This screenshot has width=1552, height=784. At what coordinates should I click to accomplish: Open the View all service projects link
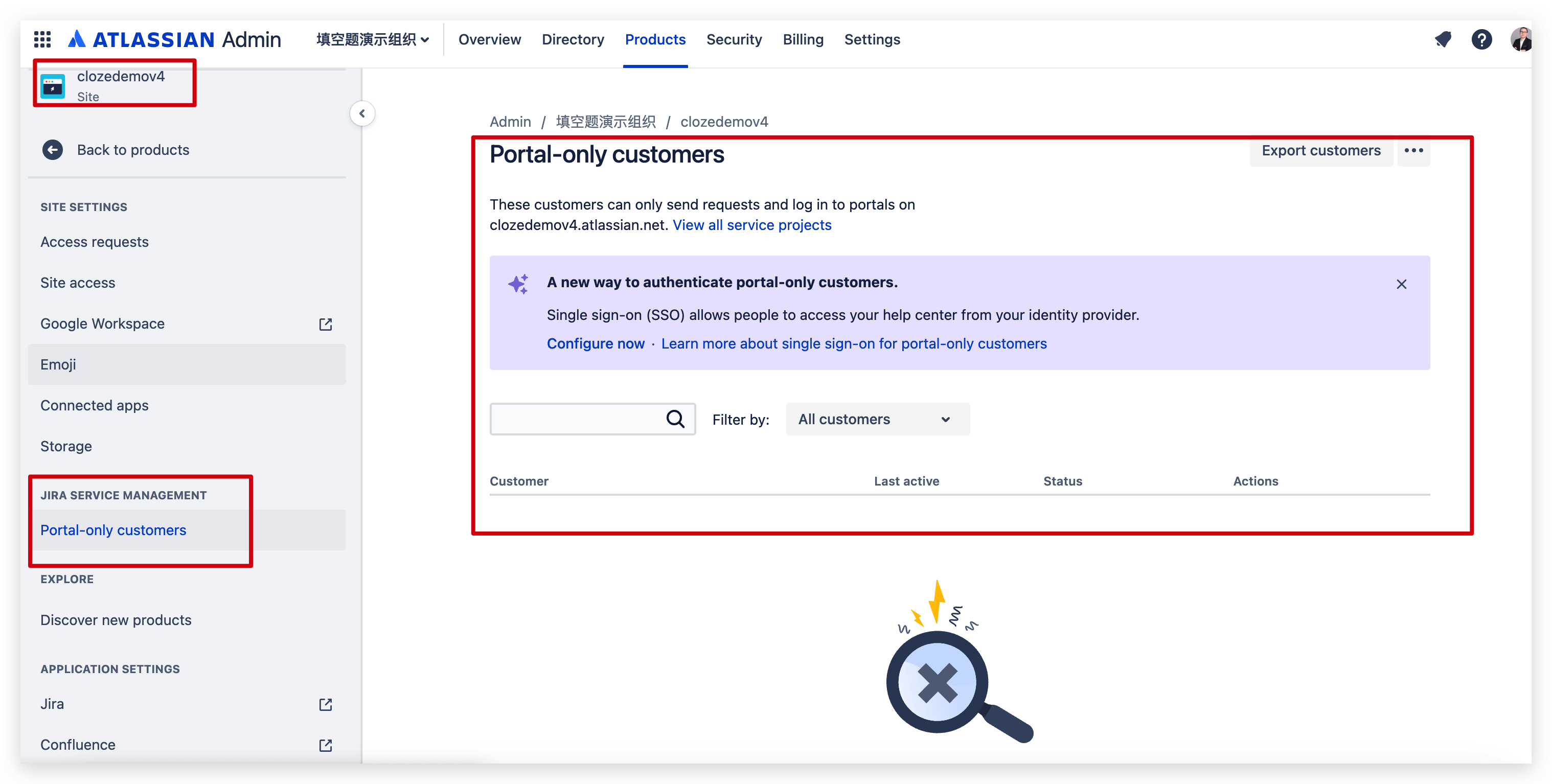(x=752, y=224)
